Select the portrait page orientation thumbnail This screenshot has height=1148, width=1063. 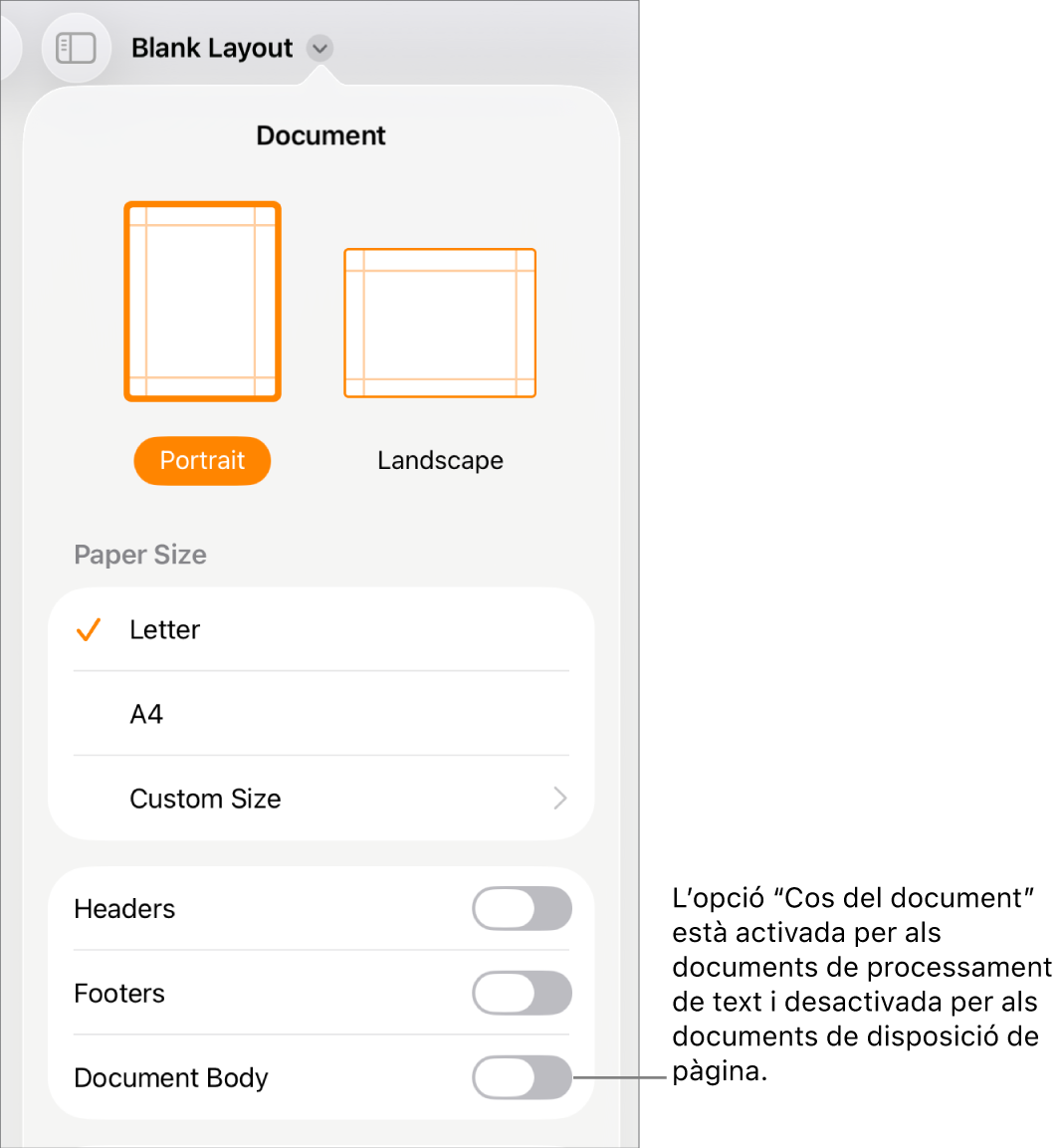(x=203, y=302)
